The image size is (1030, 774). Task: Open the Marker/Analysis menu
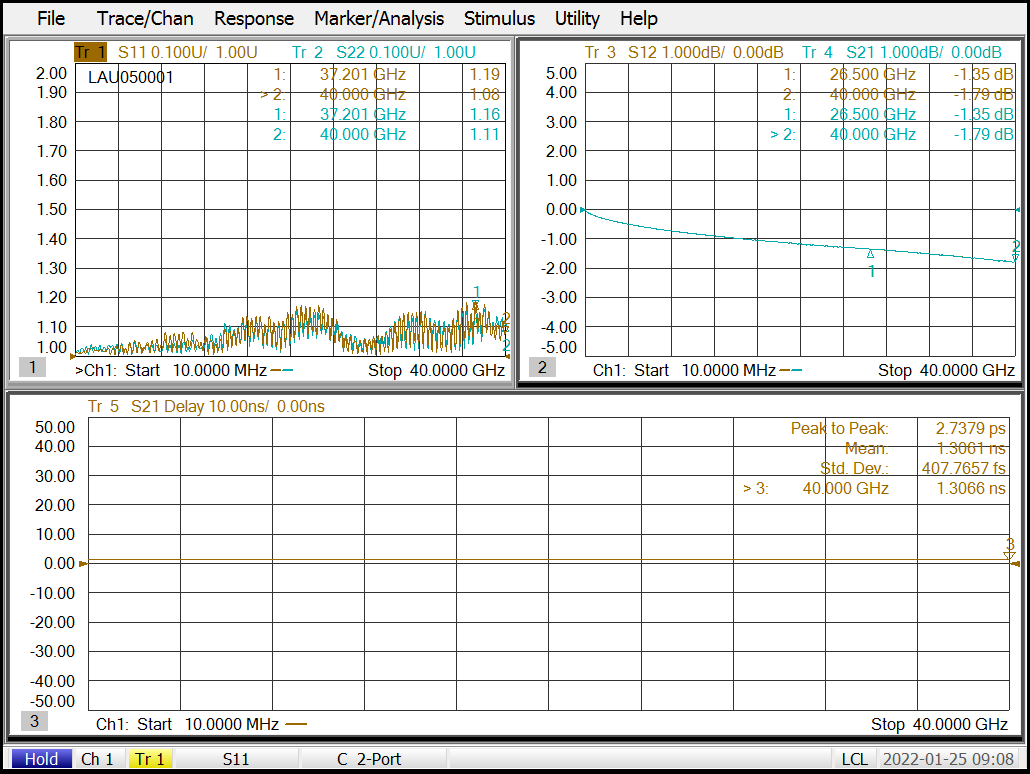click(x=378, y=18)
